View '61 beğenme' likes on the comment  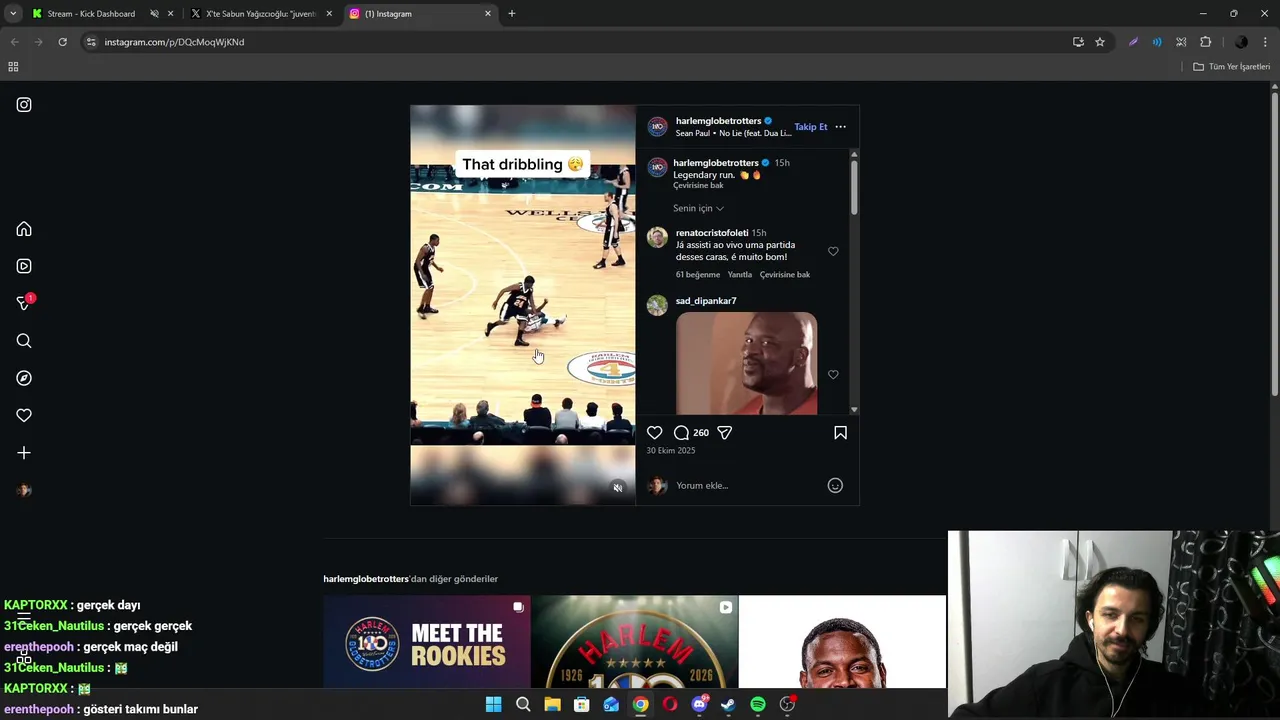(x=698, y=275)
